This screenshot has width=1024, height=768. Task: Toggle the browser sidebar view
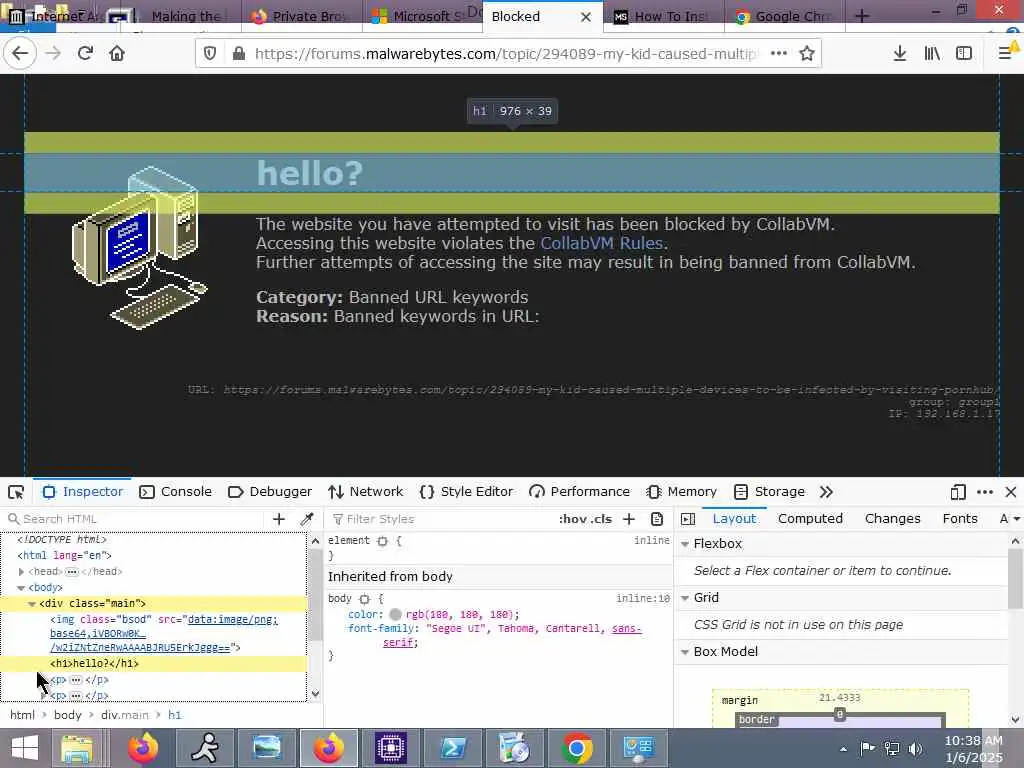click(964, 54)
